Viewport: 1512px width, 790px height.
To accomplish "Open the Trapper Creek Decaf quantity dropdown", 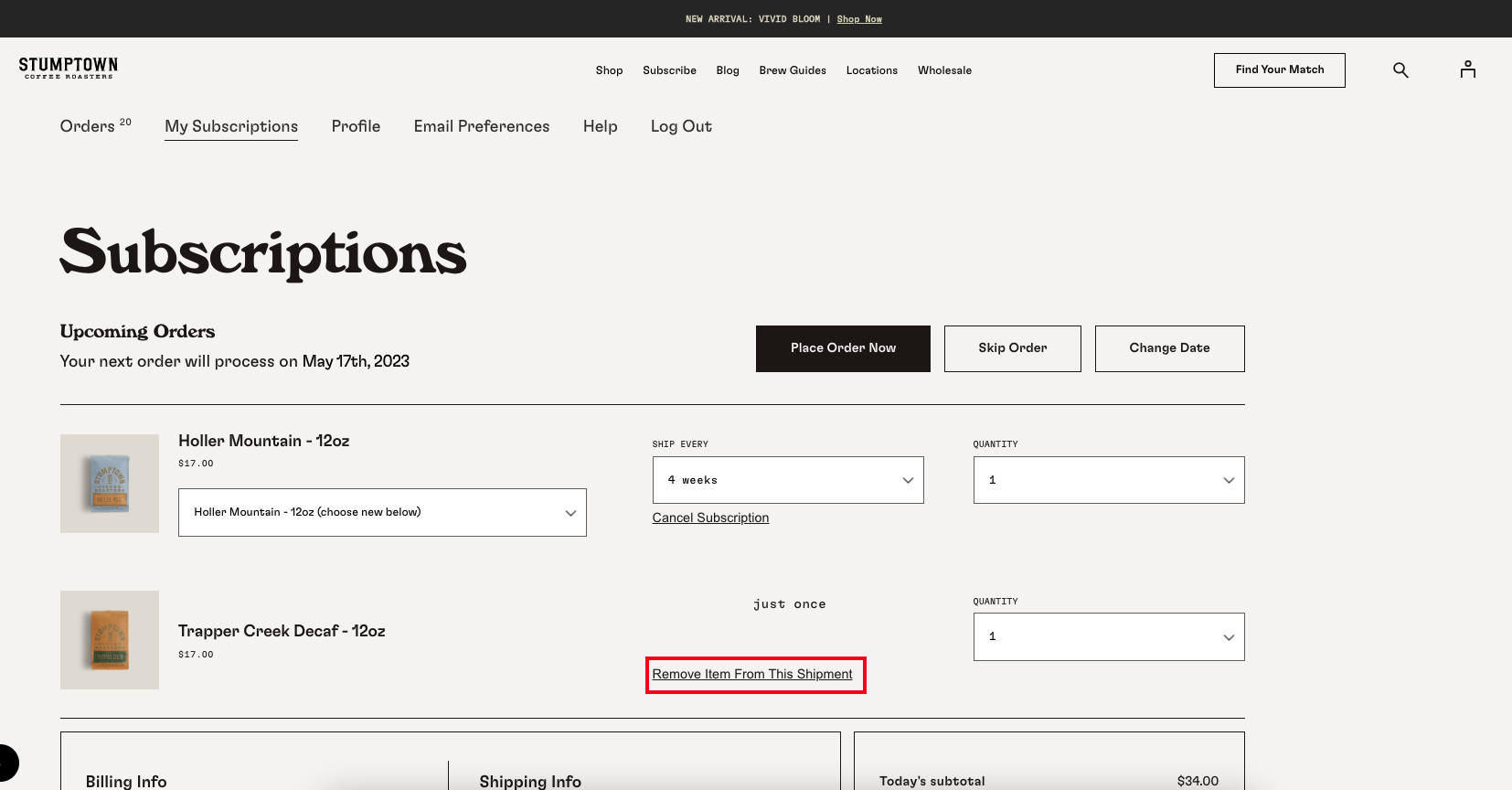I will click(1109, 636).
